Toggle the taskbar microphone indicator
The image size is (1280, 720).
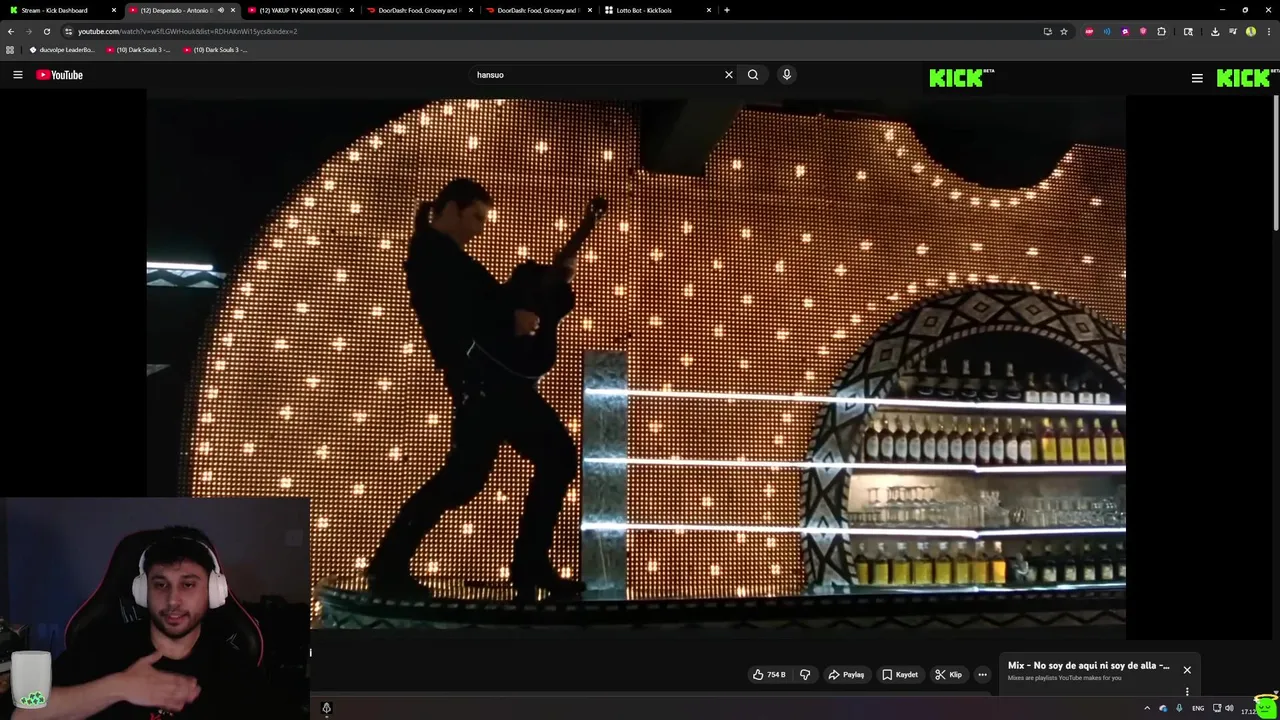point(1179,708)
